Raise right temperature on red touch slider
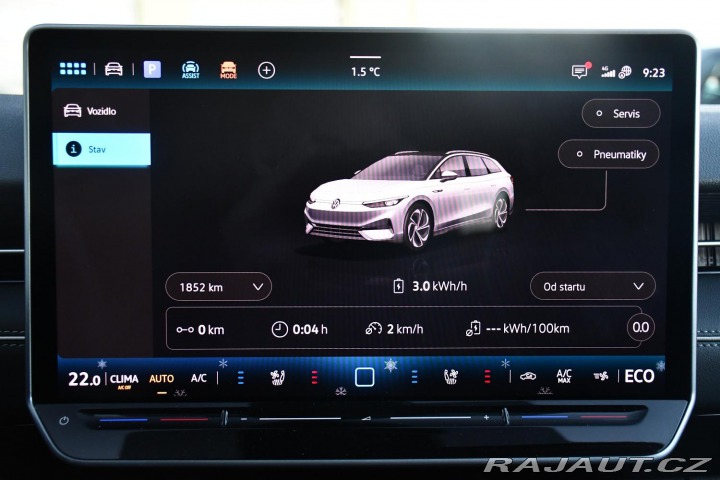Screen dimensions: 720x480 tap(603, 417)
